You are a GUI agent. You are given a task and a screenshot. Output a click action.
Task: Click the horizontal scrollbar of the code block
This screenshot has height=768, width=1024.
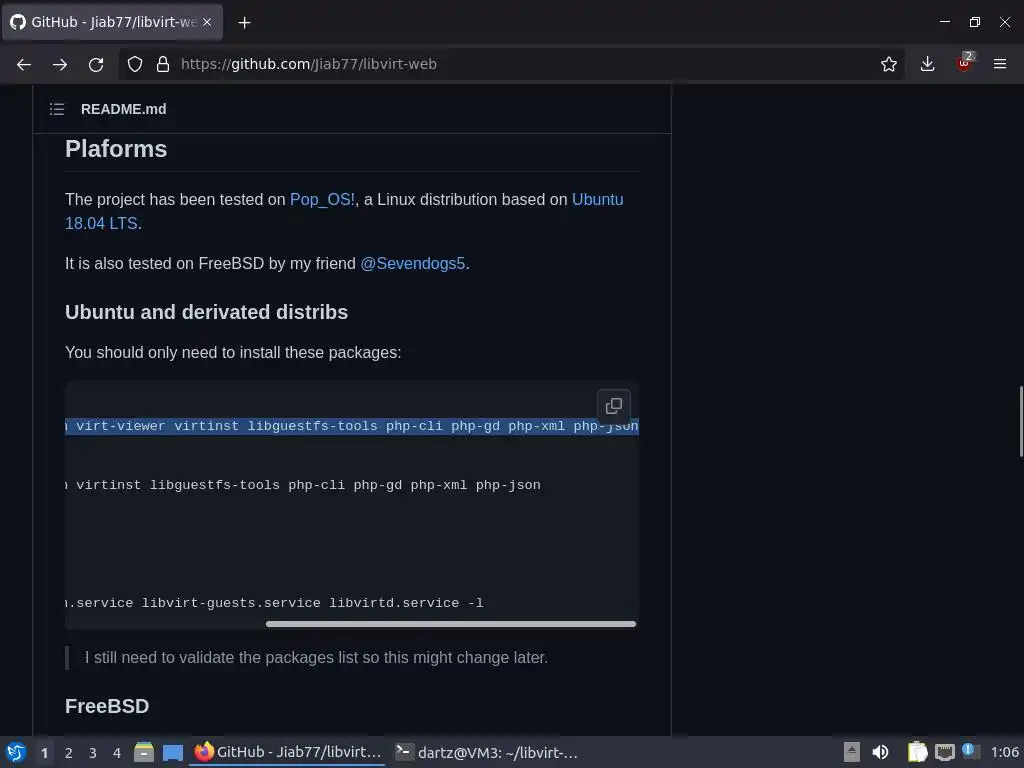point(451,624)
